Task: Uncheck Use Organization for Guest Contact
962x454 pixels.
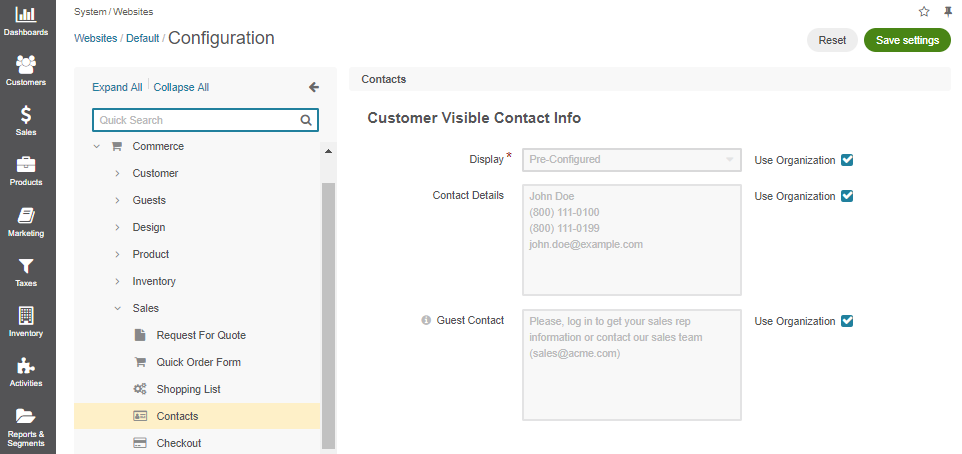Action: pyautogui.click(x=847, y=321)
